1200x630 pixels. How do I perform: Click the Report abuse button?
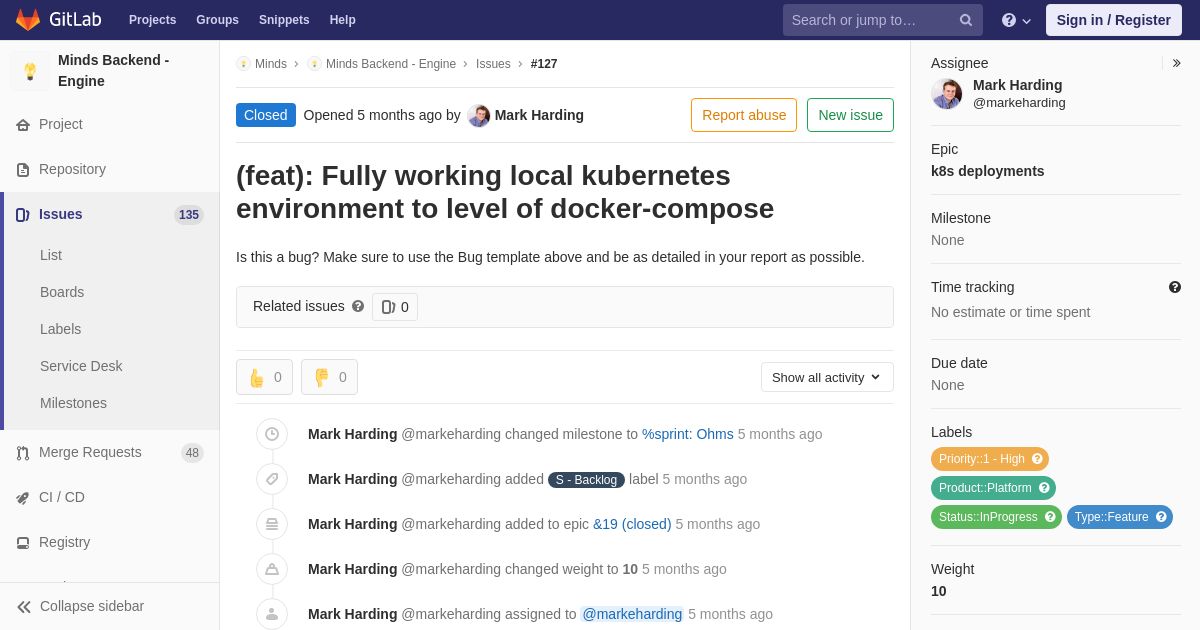click(744, 115)
